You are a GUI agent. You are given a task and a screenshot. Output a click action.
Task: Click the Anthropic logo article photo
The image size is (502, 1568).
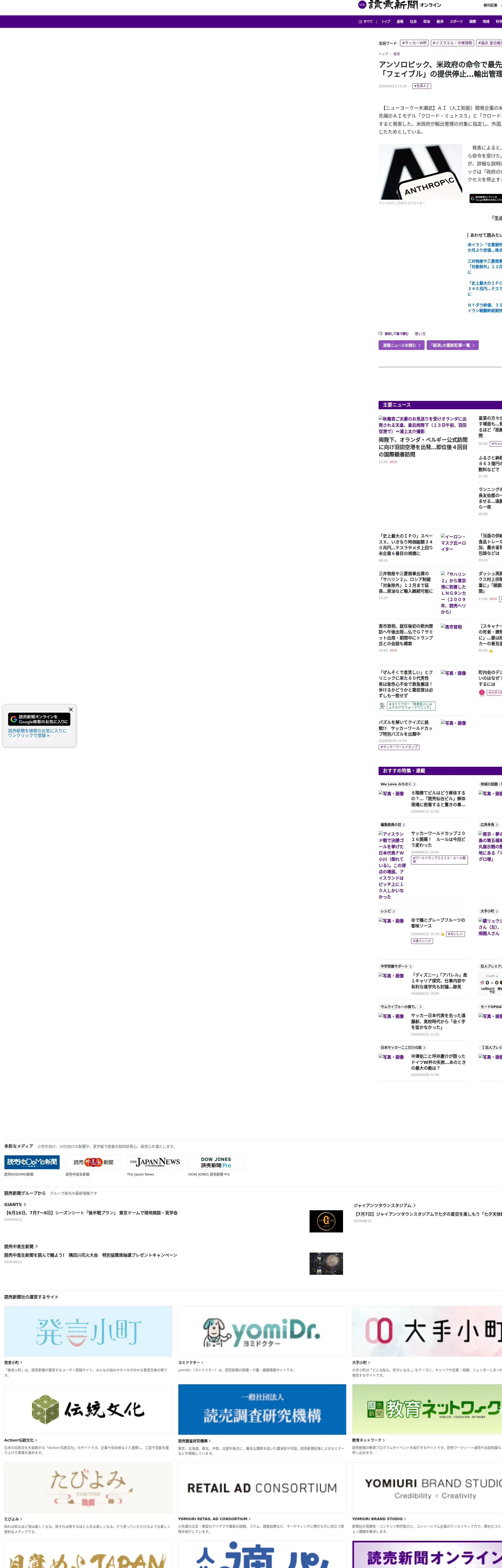(420, 172)
